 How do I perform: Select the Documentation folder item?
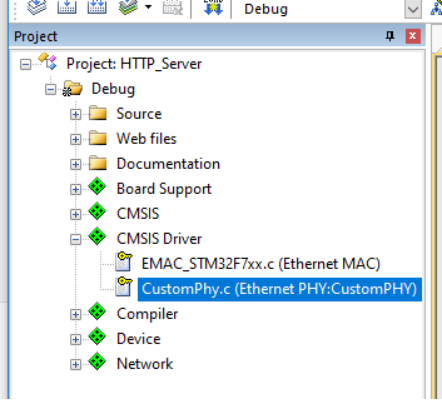coord(168,164)
